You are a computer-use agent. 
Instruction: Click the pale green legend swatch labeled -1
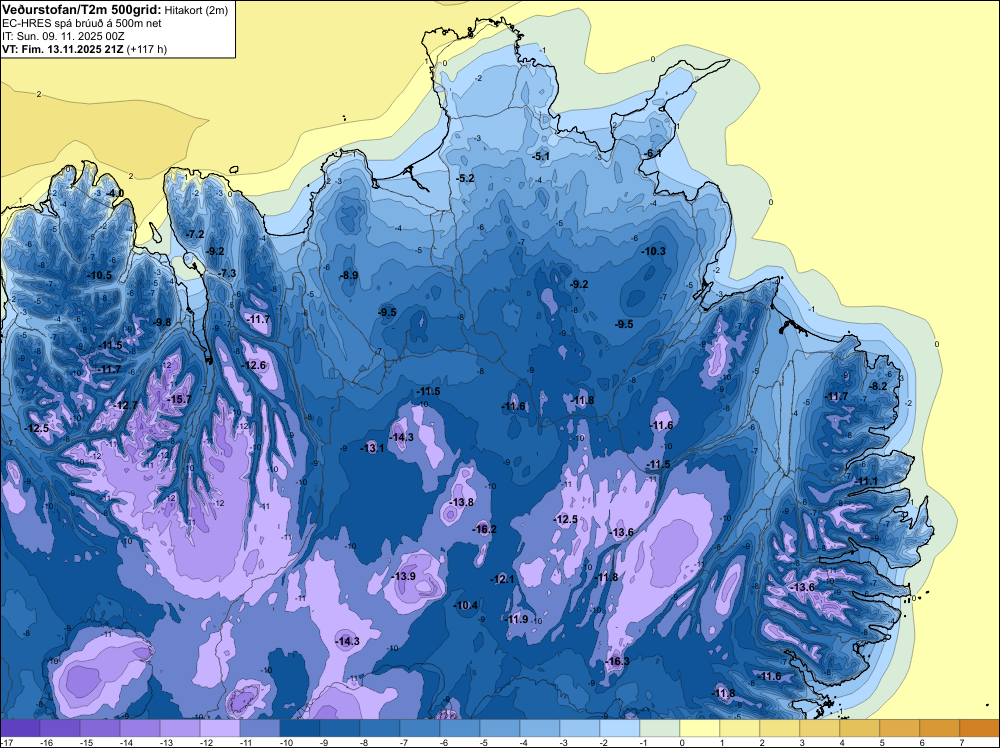click(x=659, y=728)
